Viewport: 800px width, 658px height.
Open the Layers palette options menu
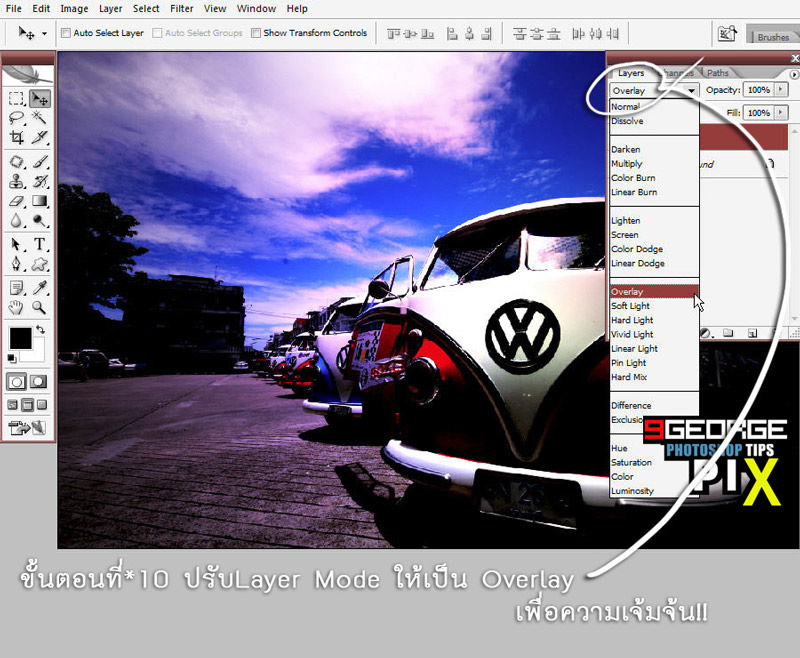tap(793, 74)
